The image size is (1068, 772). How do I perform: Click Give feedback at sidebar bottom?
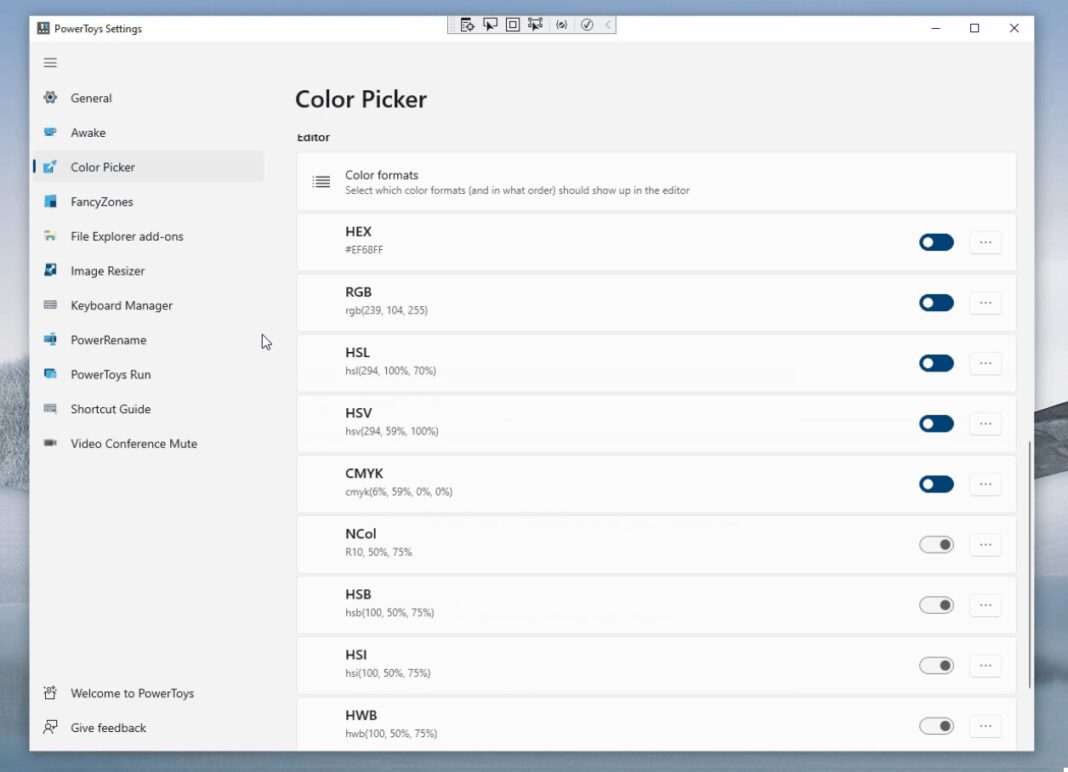108,728
